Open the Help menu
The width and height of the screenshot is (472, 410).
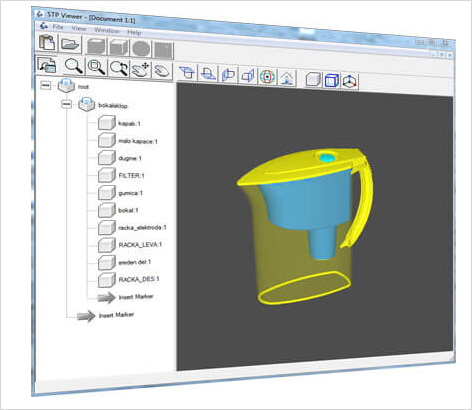click(x=134, y=32)
